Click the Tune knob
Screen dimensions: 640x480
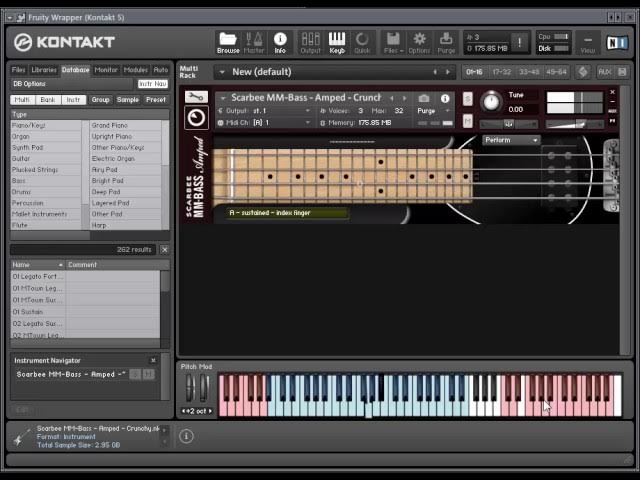(491, 102)
